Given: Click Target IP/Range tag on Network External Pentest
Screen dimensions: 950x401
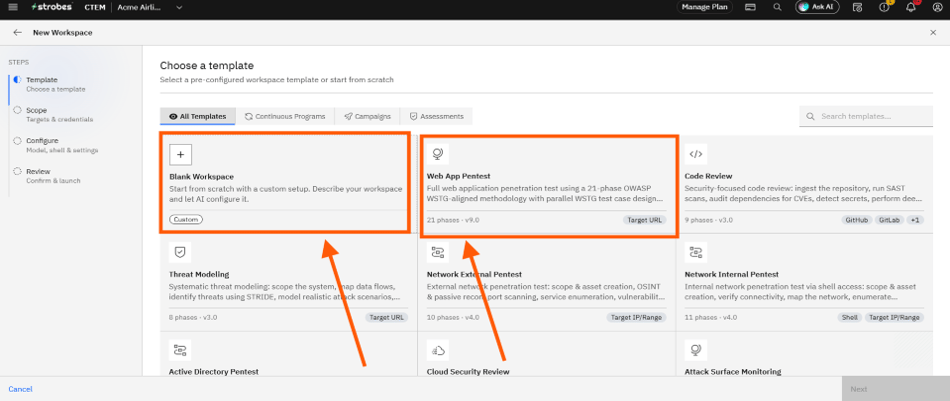Looking at the screenshot, I should (636, 317).
